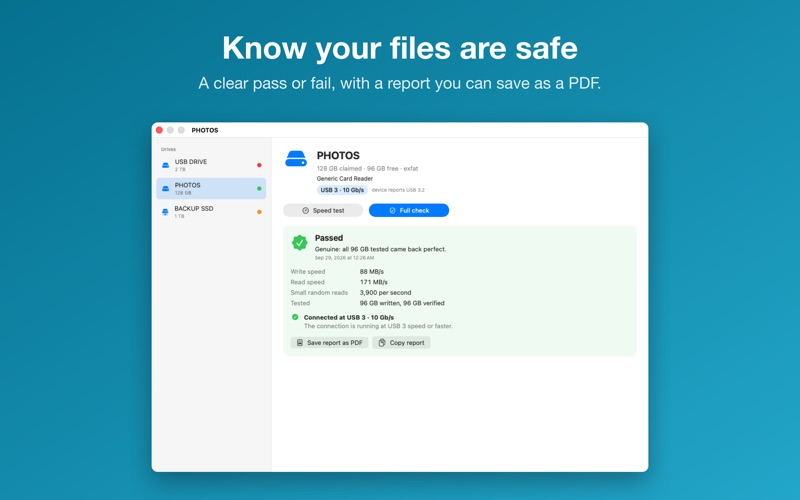Select USB DRIVE in the sidebar

pos(211,165)
